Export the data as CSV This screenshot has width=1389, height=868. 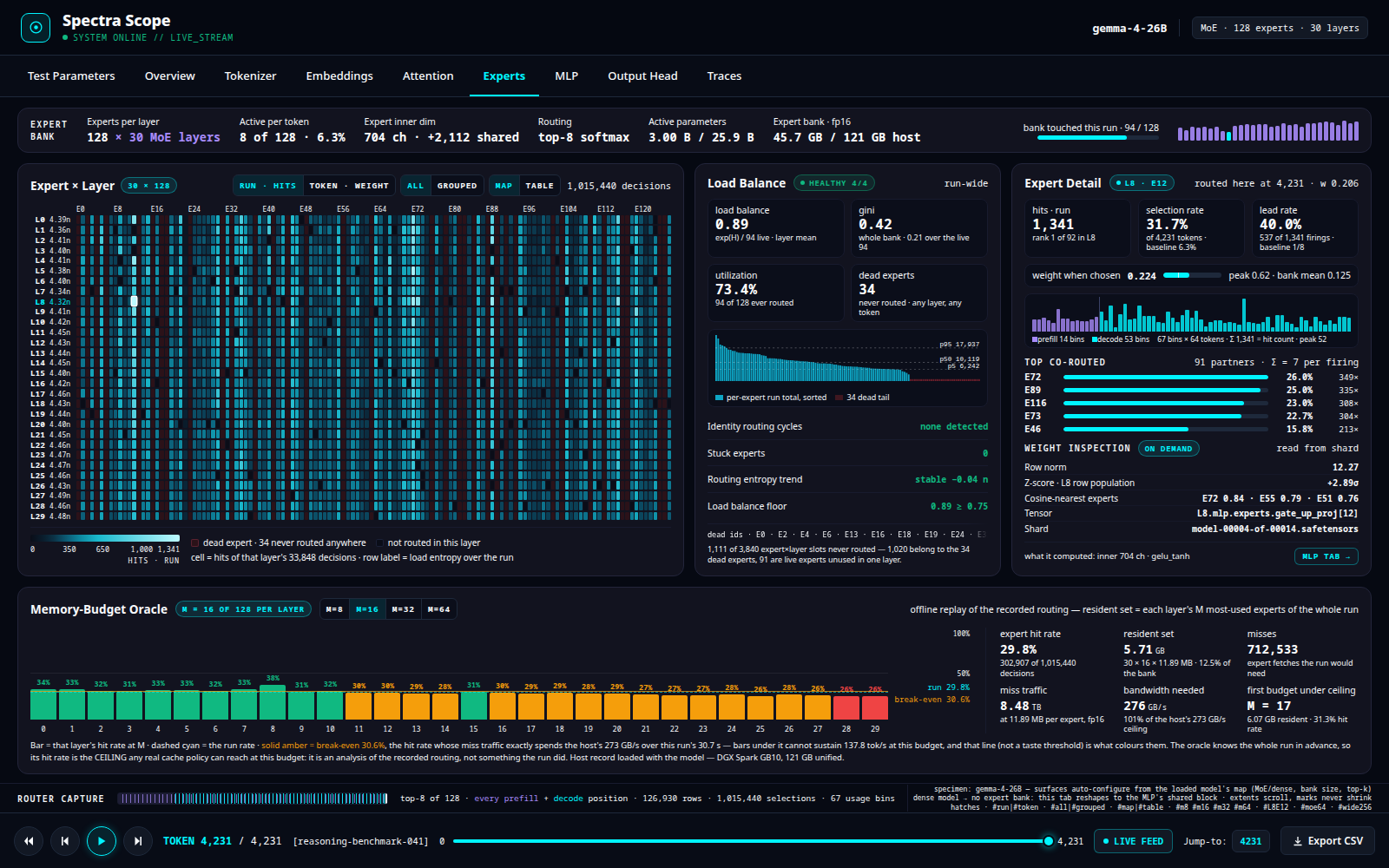coord(1327,841)
